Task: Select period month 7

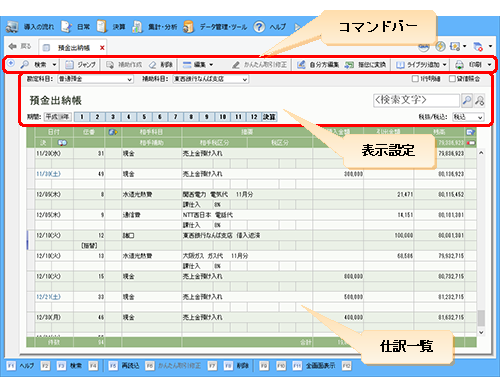Action: pyautogui.click(x=176, y=117)
